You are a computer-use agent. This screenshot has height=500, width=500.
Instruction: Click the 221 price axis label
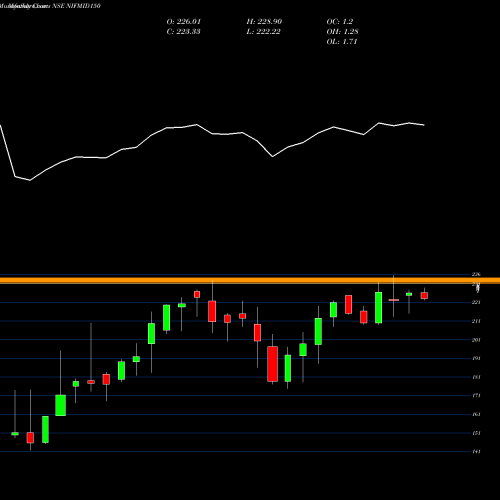click(x=476, y=302)
